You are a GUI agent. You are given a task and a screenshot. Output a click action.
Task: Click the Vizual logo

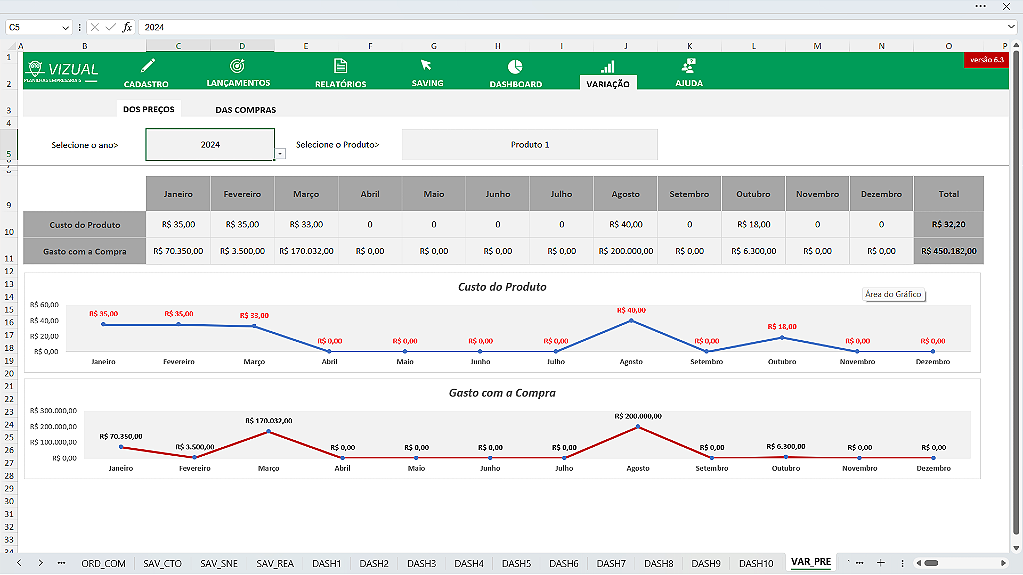click(64, 70)
